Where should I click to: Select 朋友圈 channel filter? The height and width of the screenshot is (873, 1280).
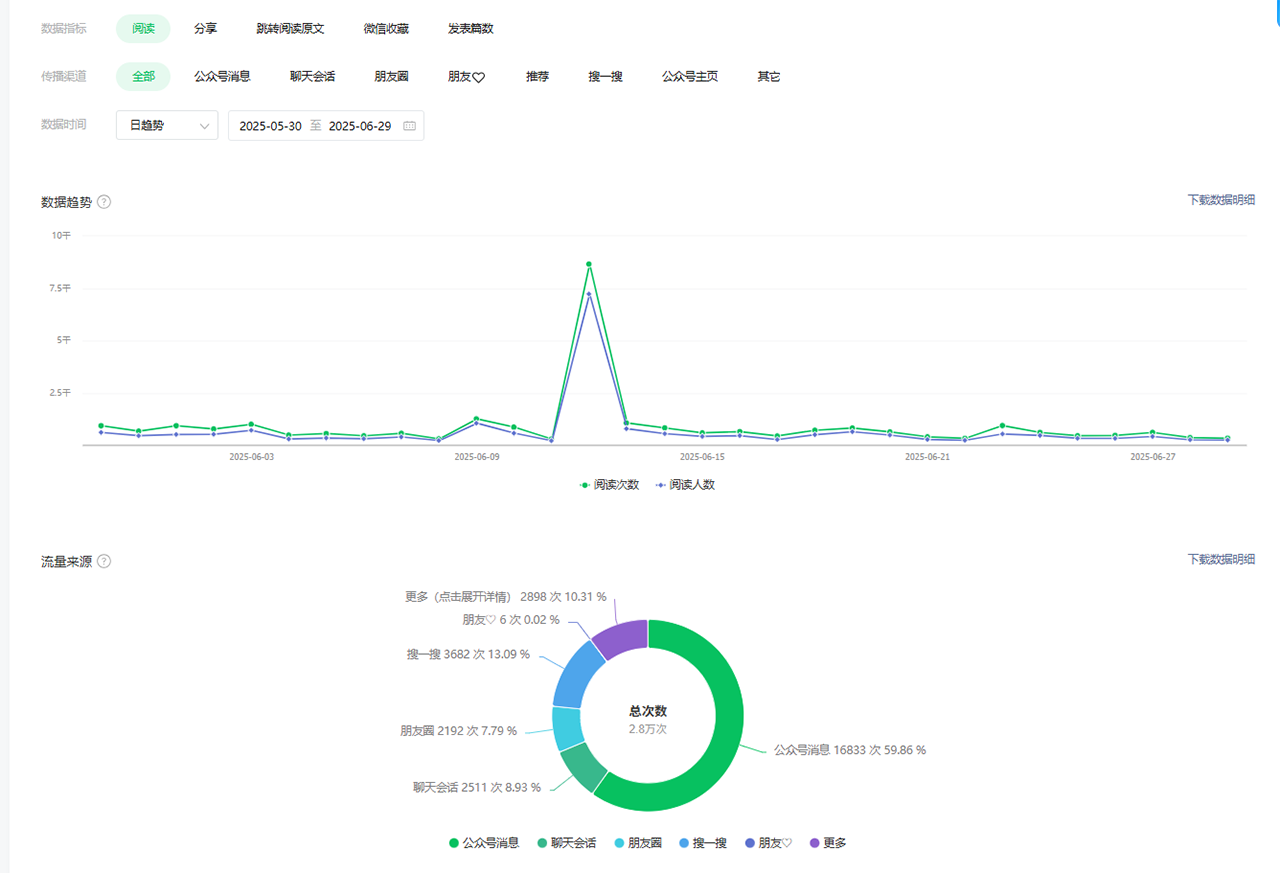pyautogui.click(x=391, y=76)
